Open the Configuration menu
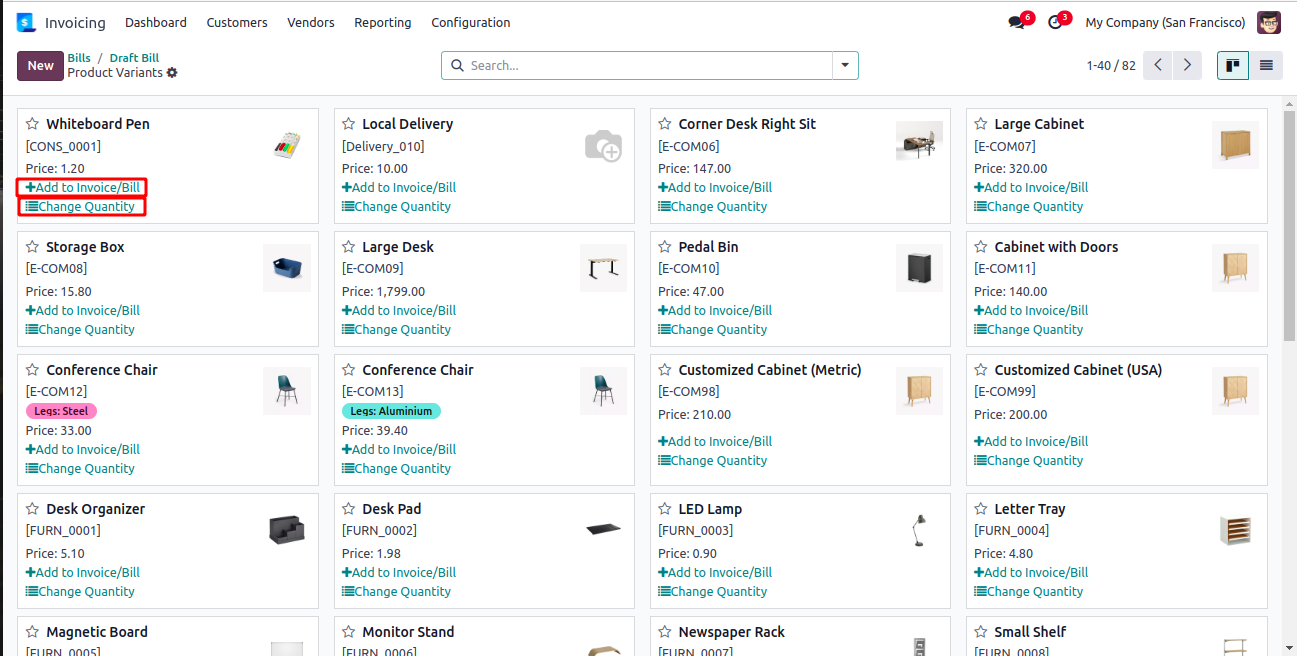This screenshot has height=656, width=1297. coord(471,22)
